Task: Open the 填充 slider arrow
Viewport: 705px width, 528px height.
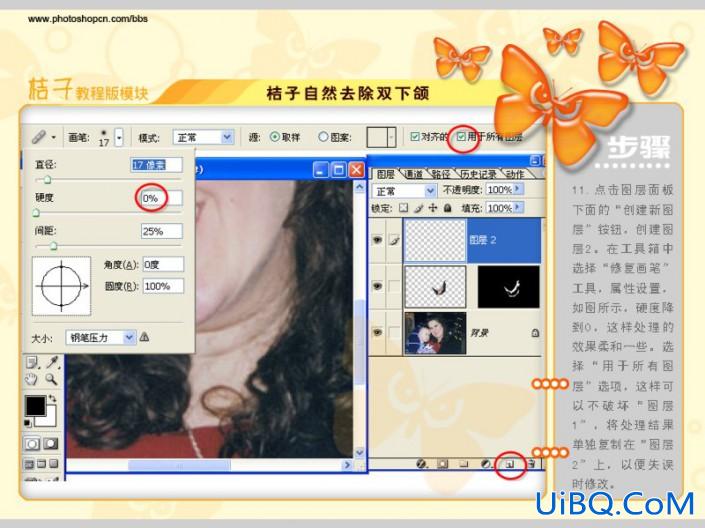Action: pos(518,207)
